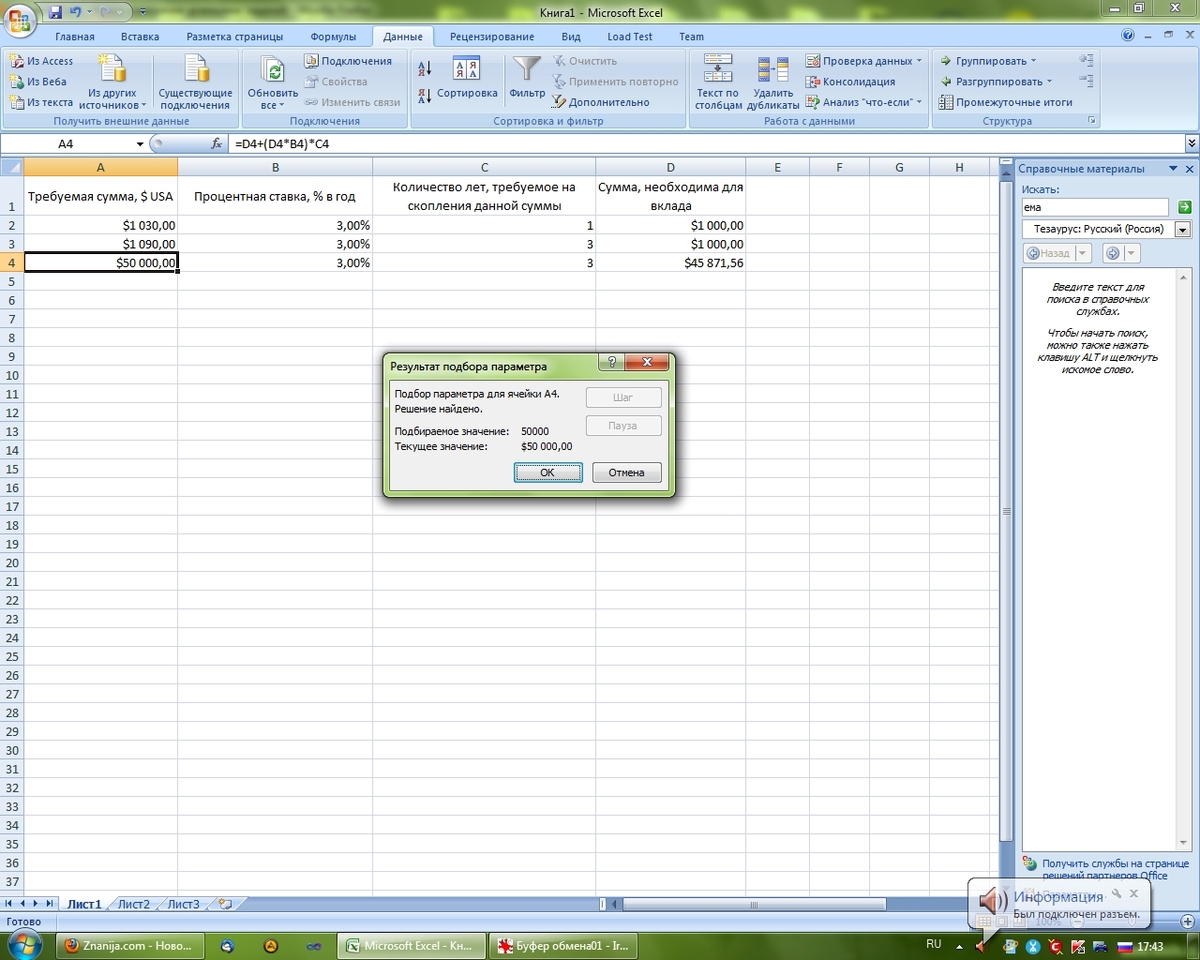Undo last action in quick access toolbar
The width and height of the screenshot is (1200, 960).
pyautogui.click(x=76, y=11)
